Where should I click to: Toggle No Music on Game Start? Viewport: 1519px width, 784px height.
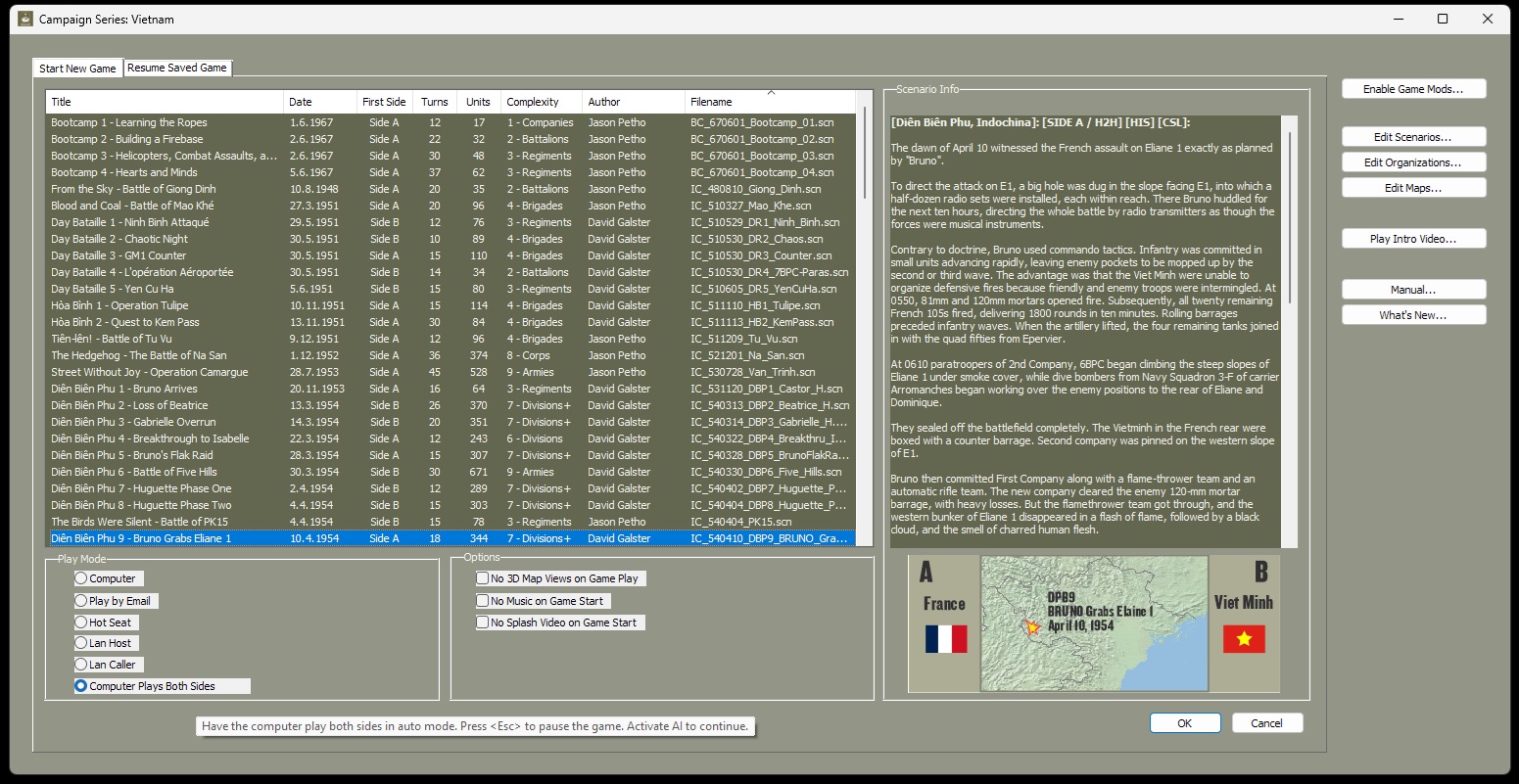(543, 601)
